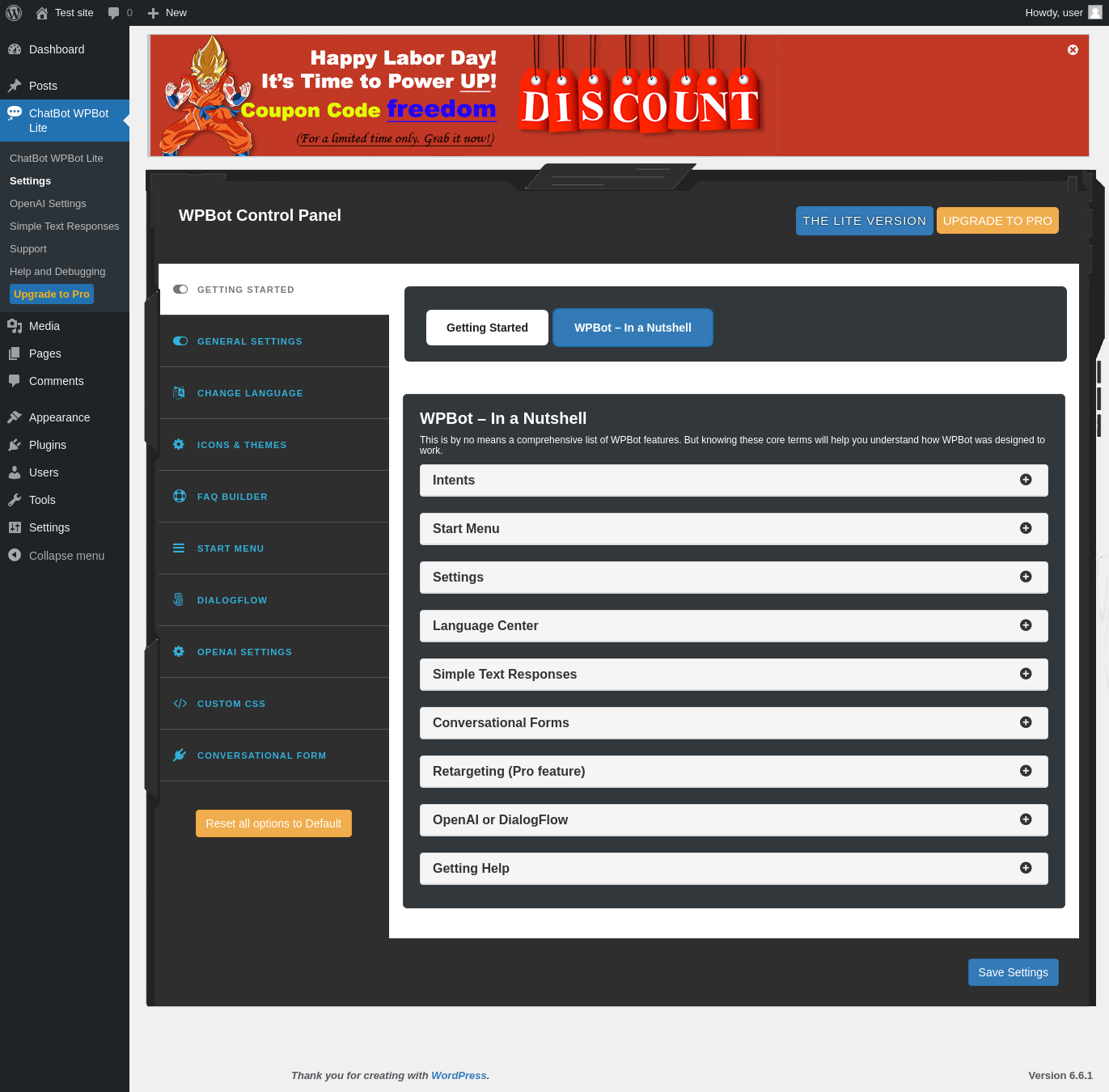The height and width of the screenshot is (1092, 1109).
Task: Click the Collapse menu arrow icon
Action: tap(15, 555)
